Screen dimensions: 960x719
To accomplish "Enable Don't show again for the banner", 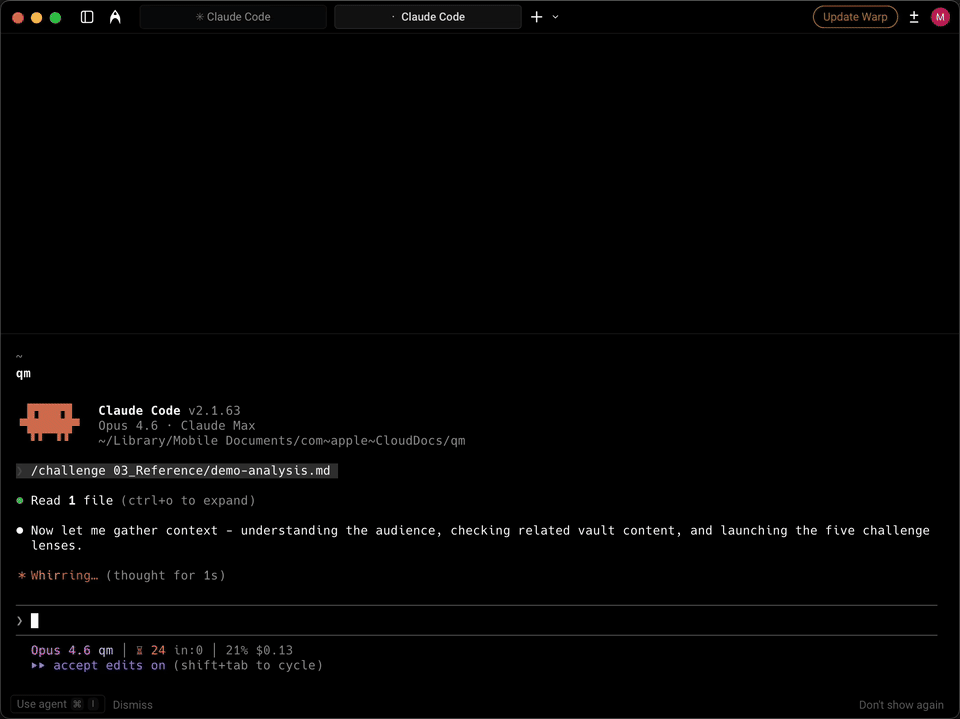I will click(901, 704).
